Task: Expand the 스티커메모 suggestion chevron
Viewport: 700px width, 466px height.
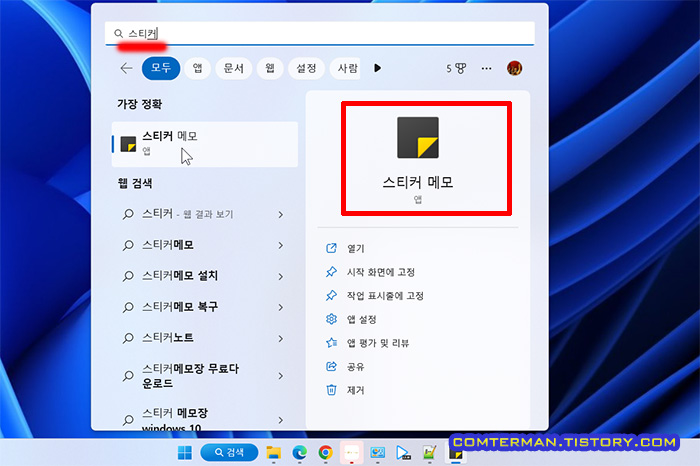Action: coord(280,245)
